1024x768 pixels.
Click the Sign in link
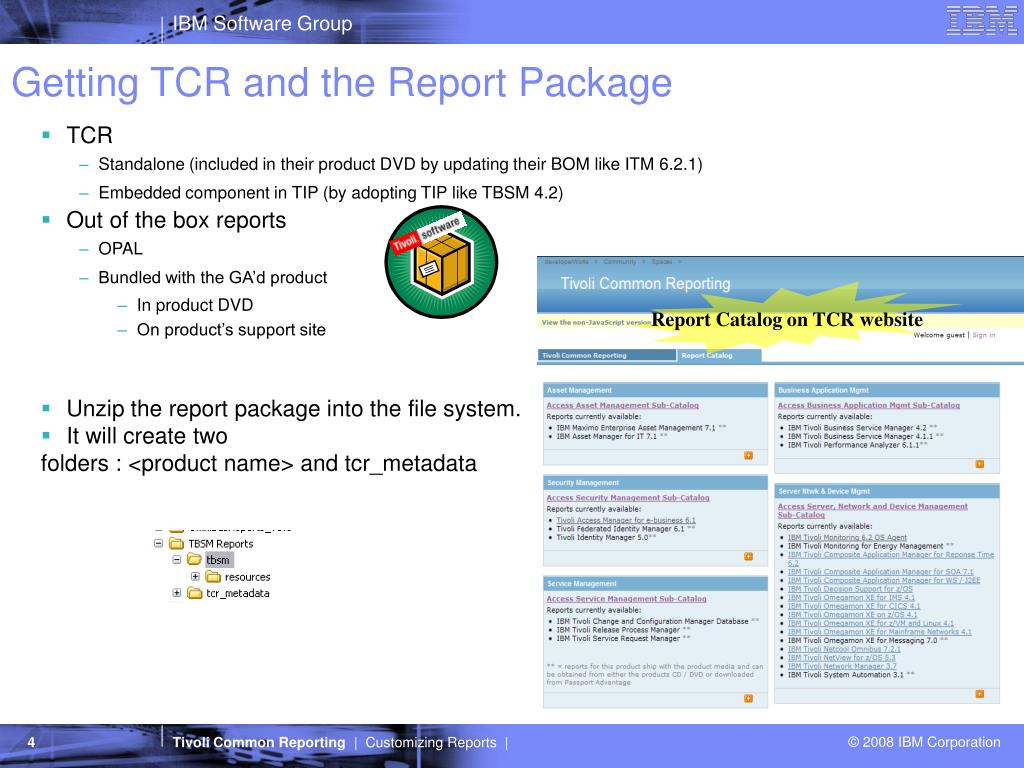pyautogui.click(x=984, y=335)
